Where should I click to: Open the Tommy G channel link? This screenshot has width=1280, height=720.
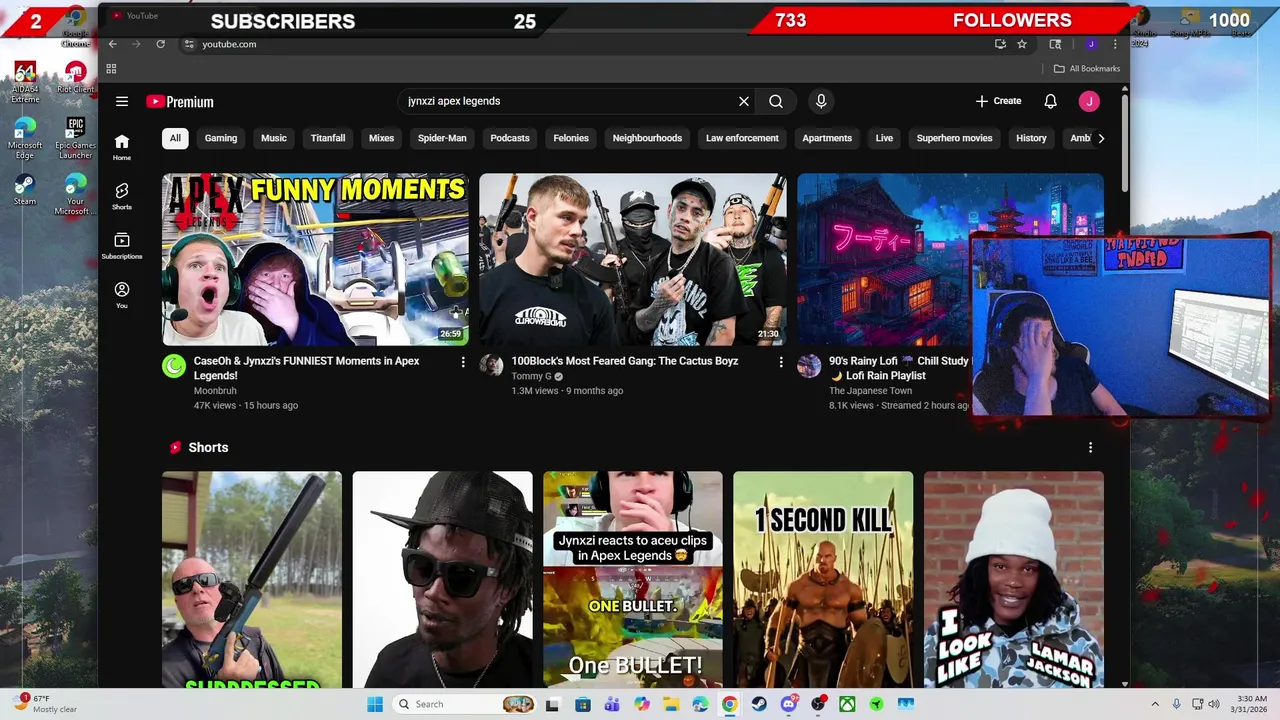(531, 376)
